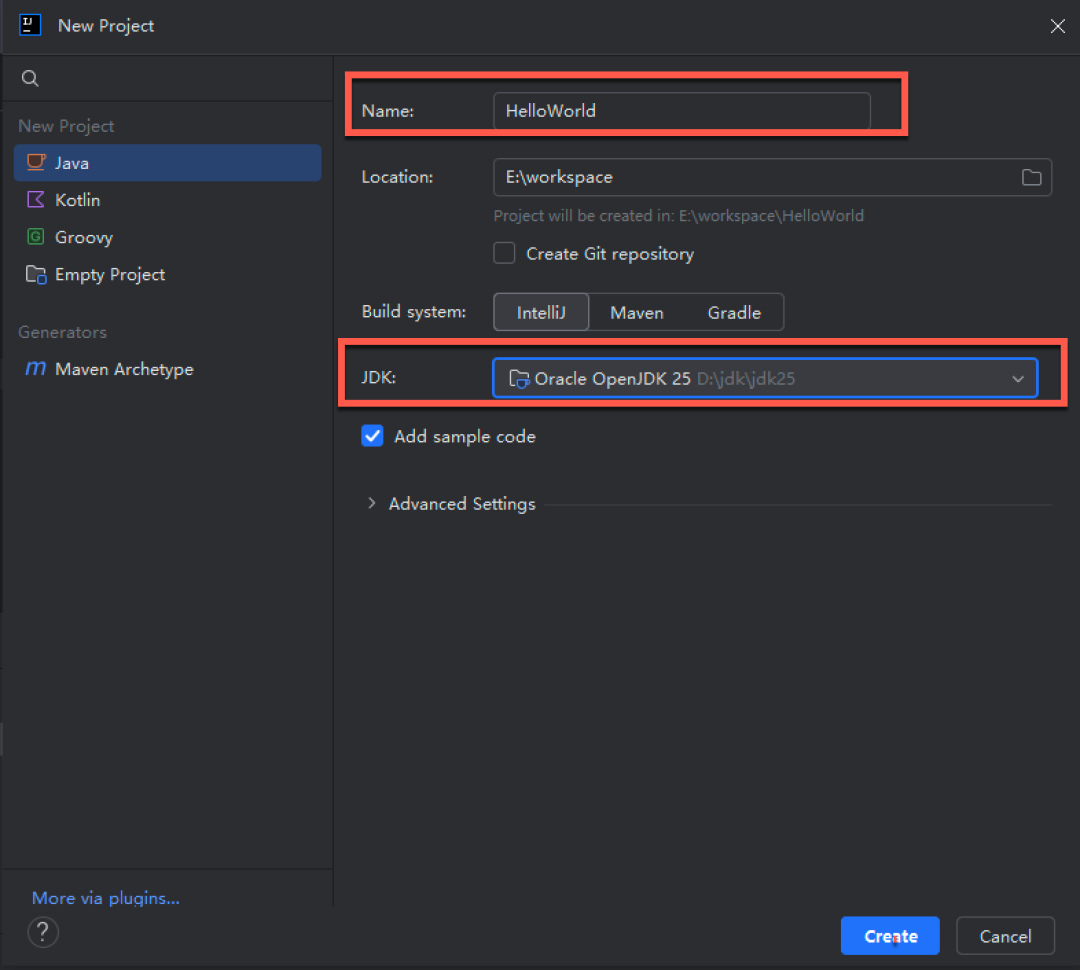This screenshot has height=970, width=1080.
Task: Close the New Project dialog
Action: (x=1057, y=26)
